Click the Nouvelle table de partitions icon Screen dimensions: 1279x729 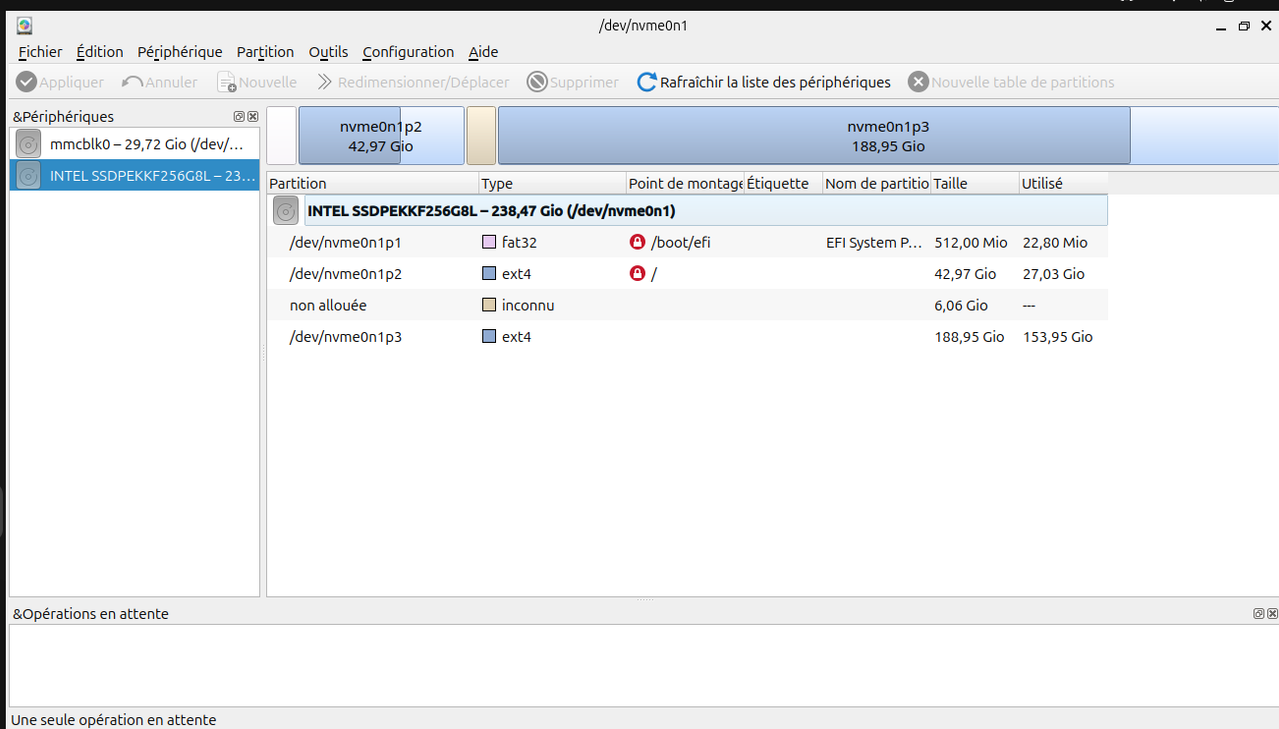coord(918,82)
